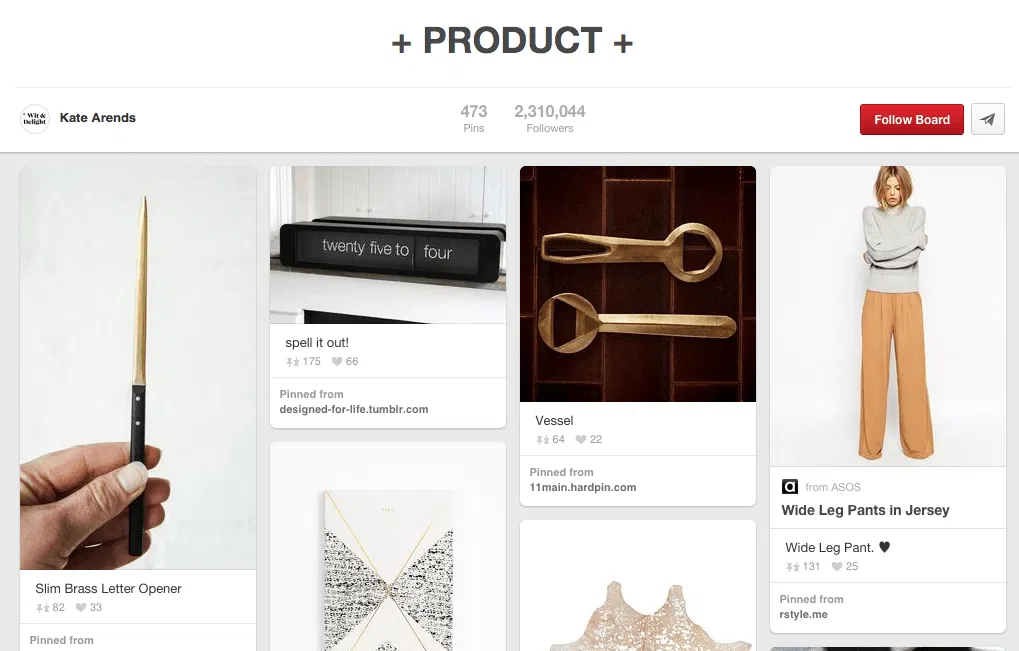This screenshot has width=1019, height=651.
Task: Click repin icon under spell it out!
Action: pyautogui.click(x=293, y=362)
